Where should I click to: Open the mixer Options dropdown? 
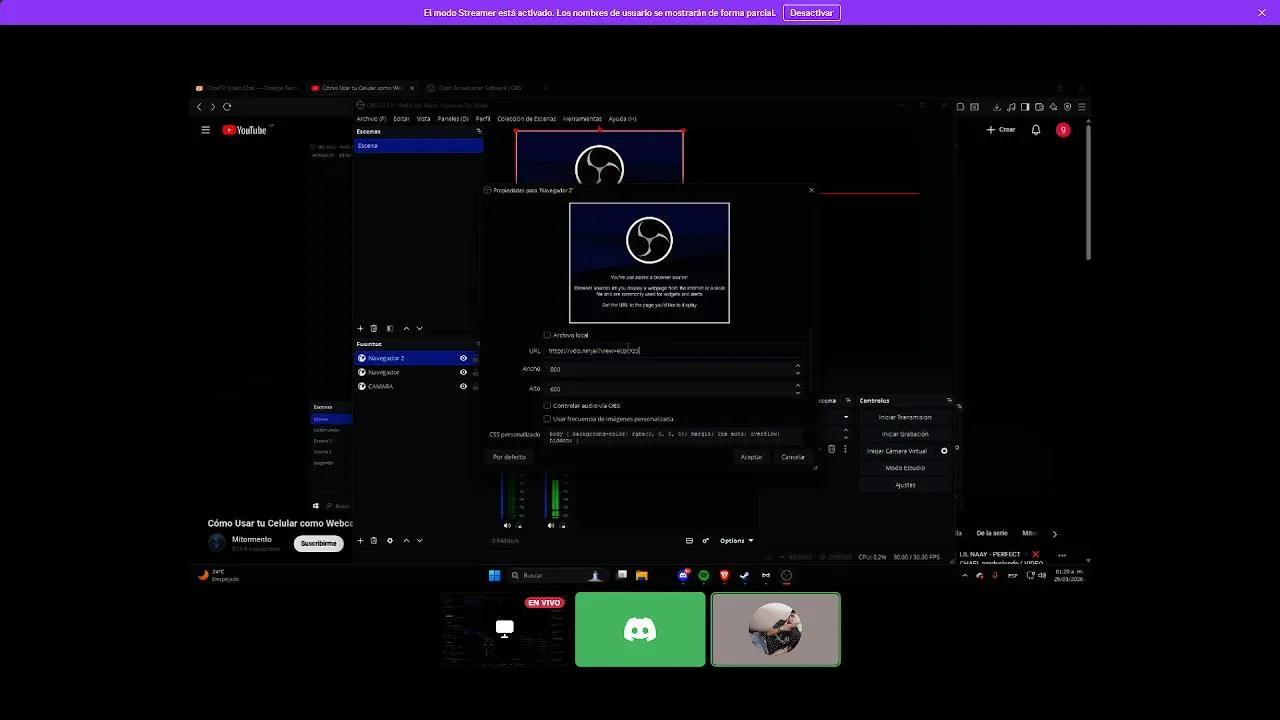coord(736,541)
